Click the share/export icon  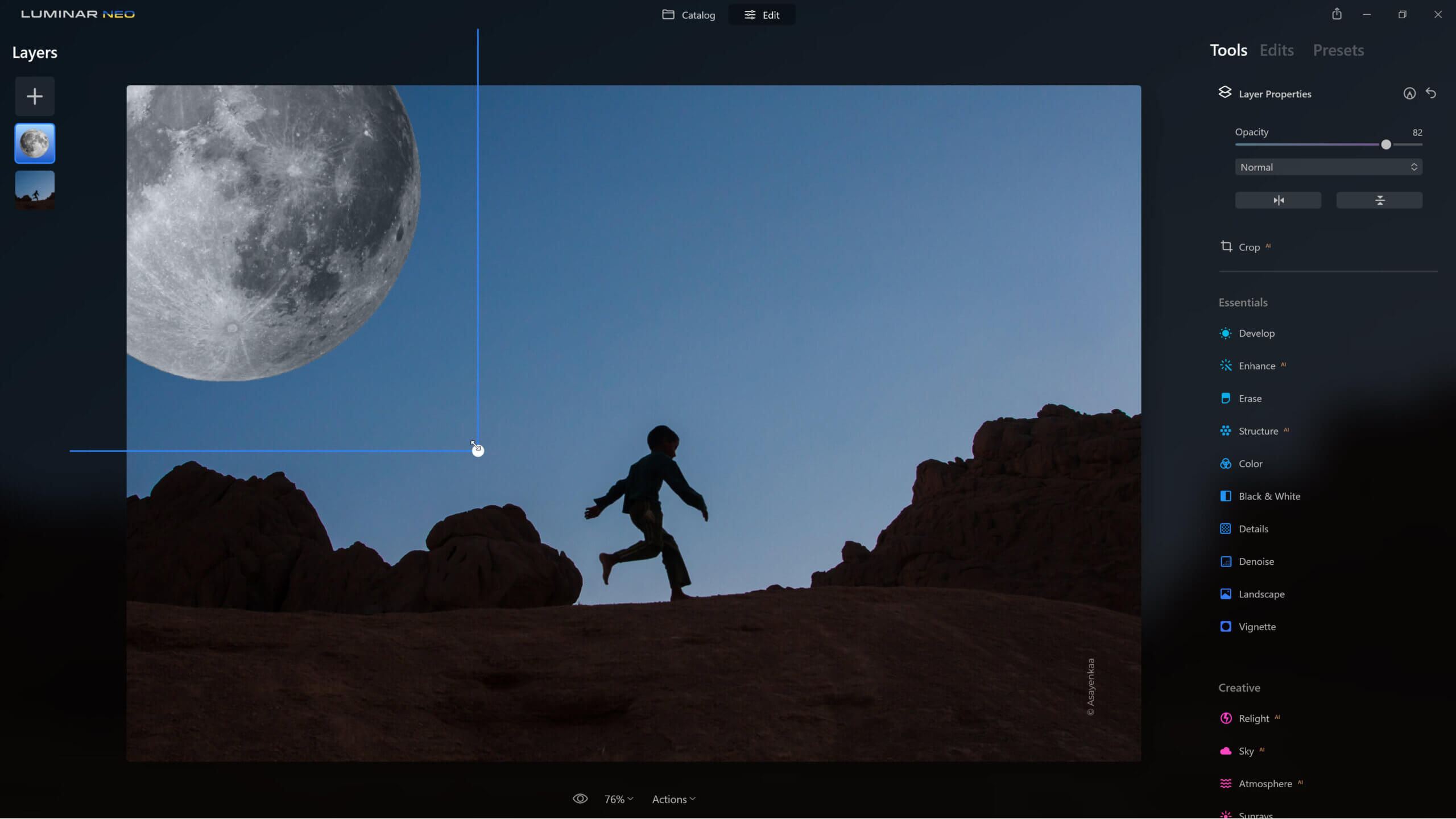pyautogui.click(x=1337, y=14)
